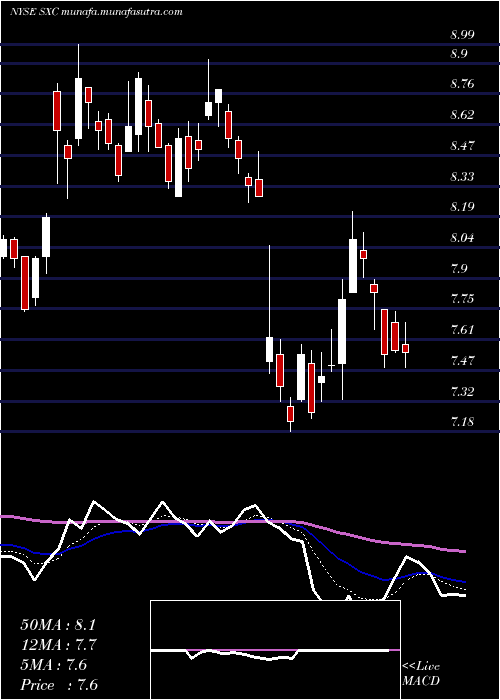Viewport: 500px width, 700px height.
Task: Click the NYSE SXC munafa.munafasutra.com header text
Action: click(x=96, y=12)
